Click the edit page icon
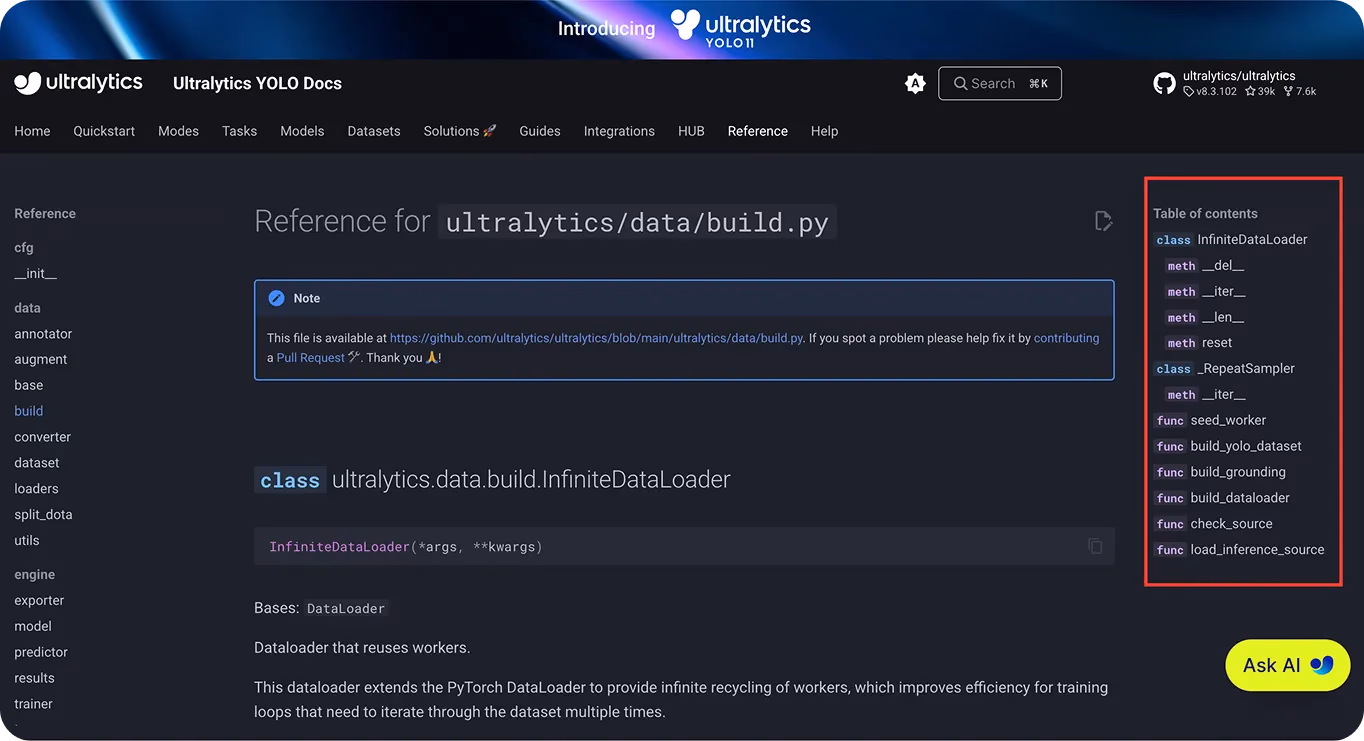 [x=1104, y=221]
